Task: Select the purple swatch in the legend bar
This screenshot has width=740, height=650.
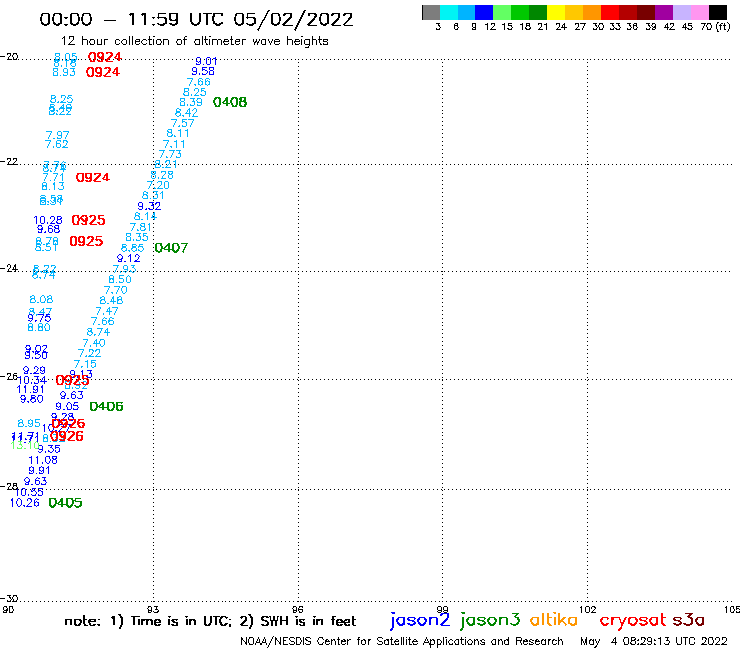Action: (x=664, y=12)
